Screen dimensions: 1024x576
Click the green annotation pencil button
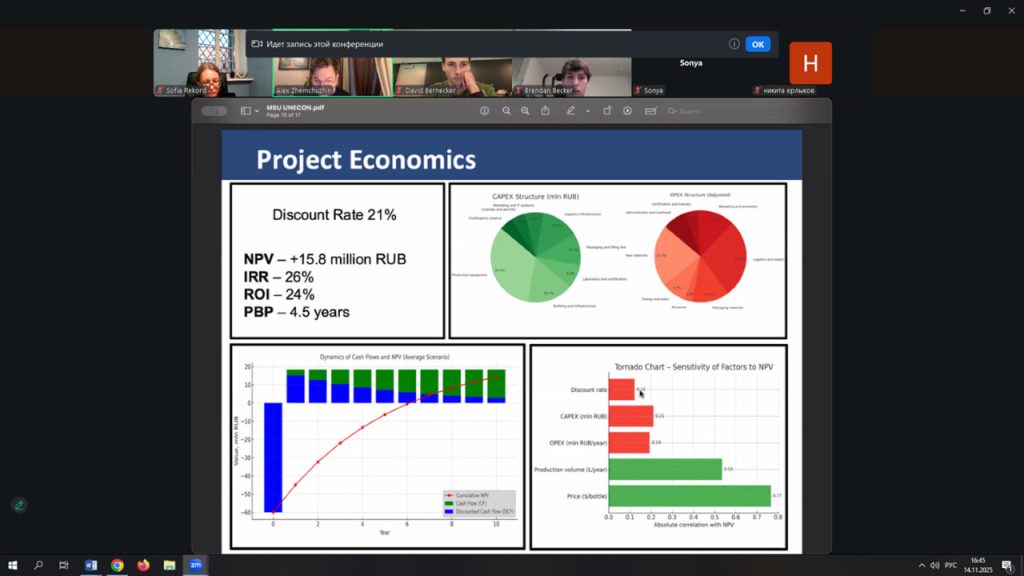pos(19,505)
